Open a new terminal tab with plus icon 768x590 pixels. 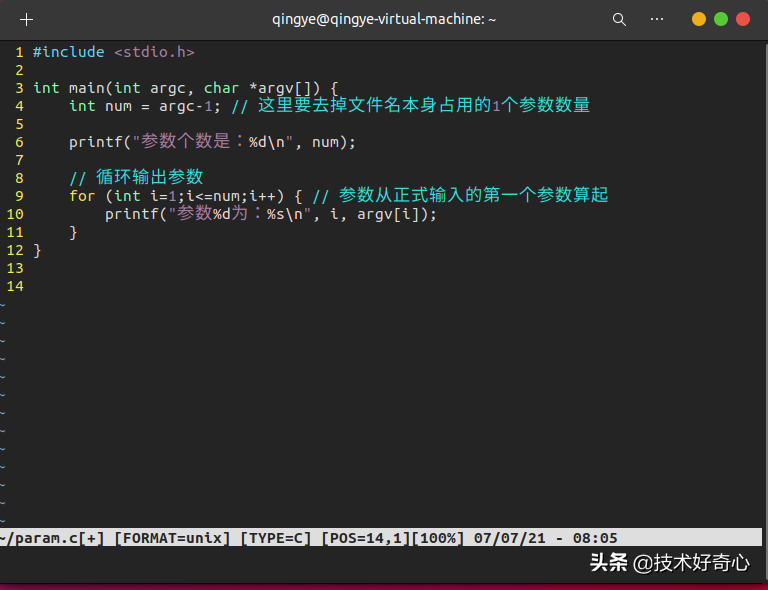[x=26, y=19]
